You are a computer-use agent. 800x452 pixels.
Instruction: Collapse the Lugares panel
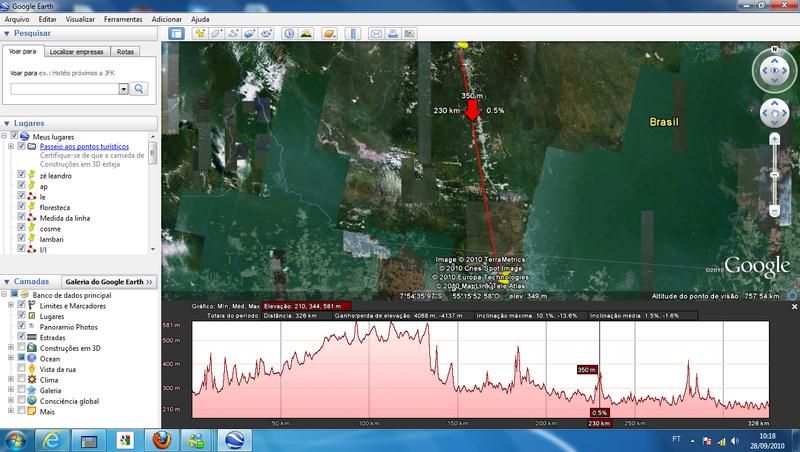7,123
